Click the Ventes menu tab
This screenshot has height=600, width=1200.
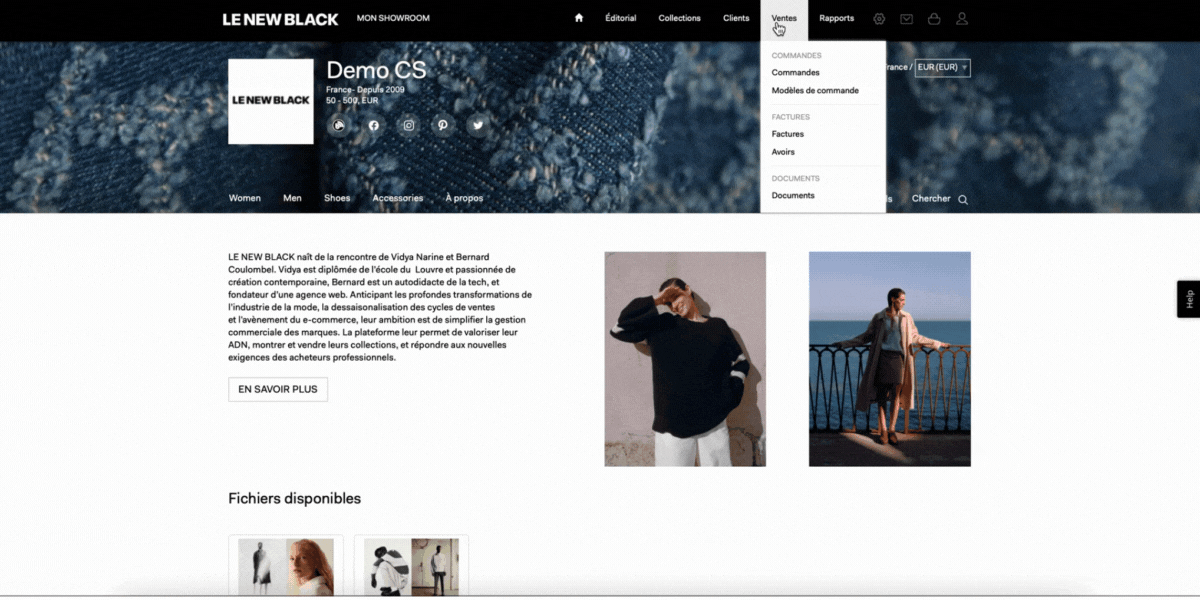click(x=784, y=18)
